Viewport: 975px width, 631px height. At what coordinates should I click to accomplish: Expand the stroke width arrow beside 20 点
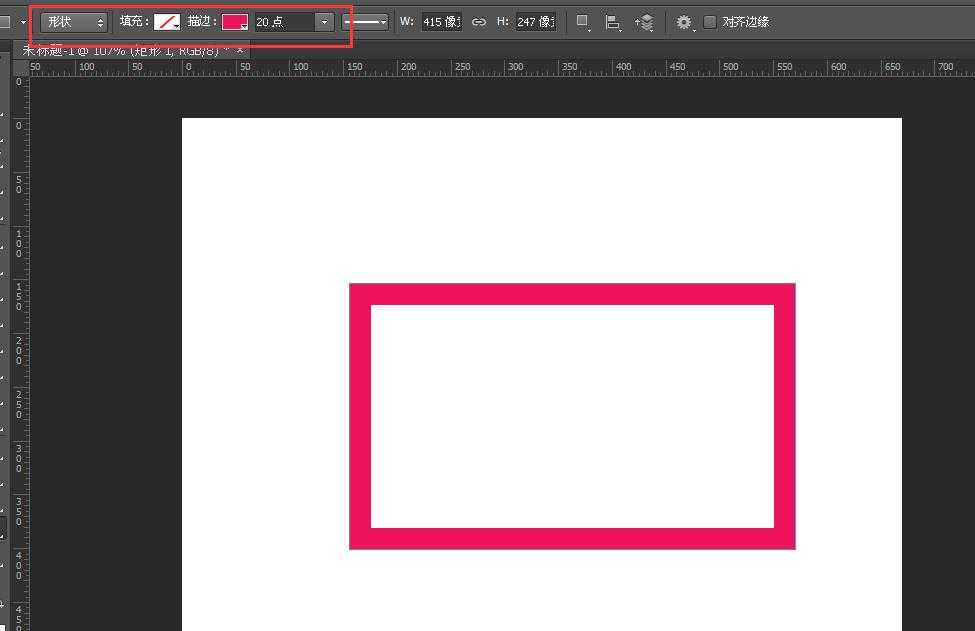click(x=324, y=21)
